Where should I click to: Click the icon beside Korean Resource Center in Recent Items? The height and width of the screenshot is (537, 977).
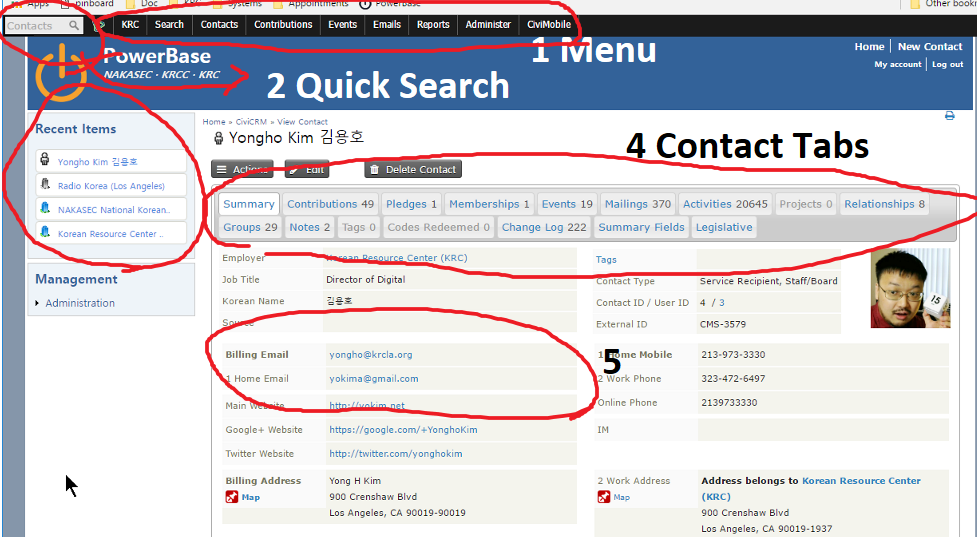45,232
